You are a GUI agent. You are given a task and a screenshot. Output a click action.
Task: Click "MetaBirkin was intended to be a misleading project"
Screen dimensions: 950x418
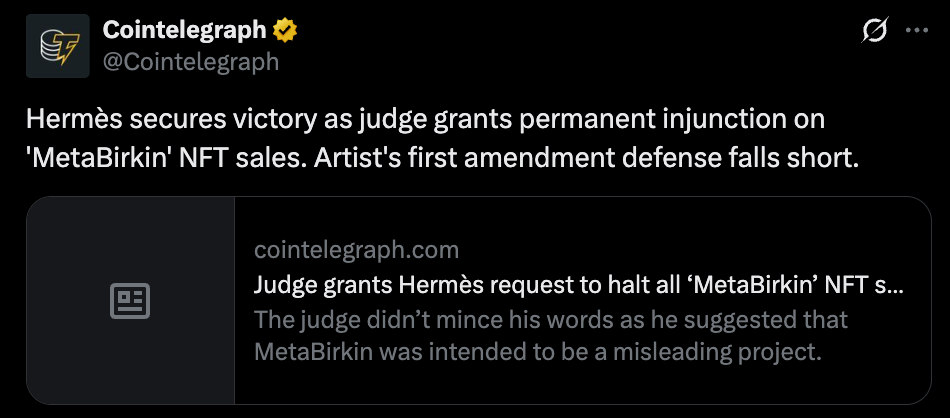[x=537, y=352]
